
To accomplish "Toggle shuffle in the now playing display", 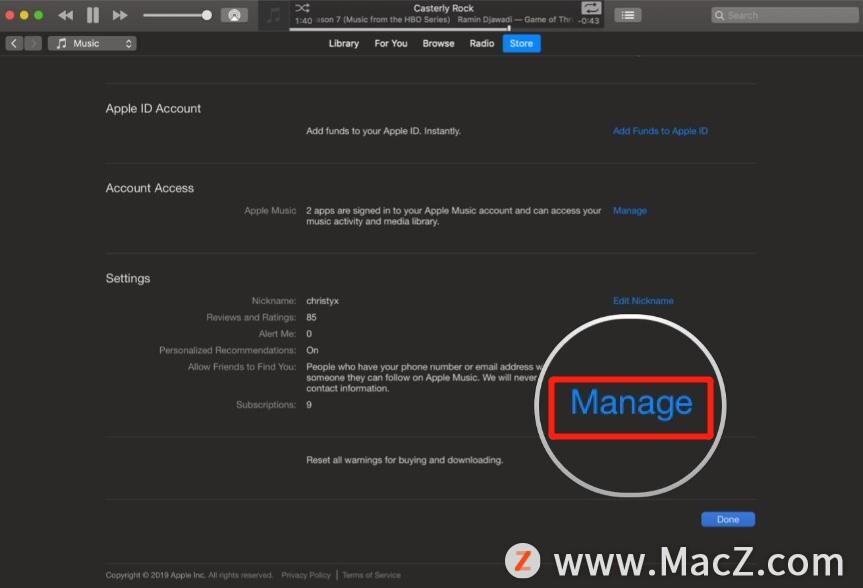I will pyautogui.click(x=302, y=8).
